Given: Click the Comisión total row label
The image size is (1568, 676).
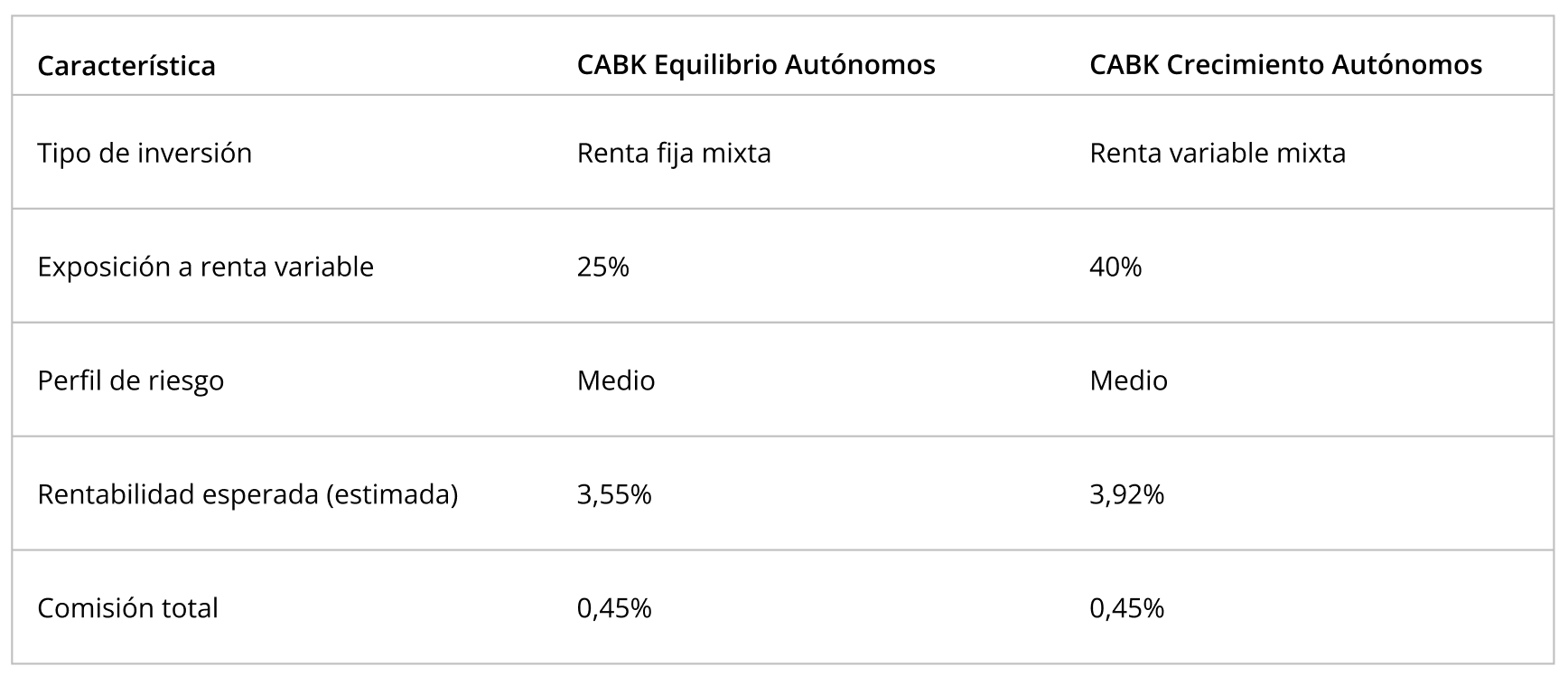Looking at the screenshot, I should (x=127, y=608).
